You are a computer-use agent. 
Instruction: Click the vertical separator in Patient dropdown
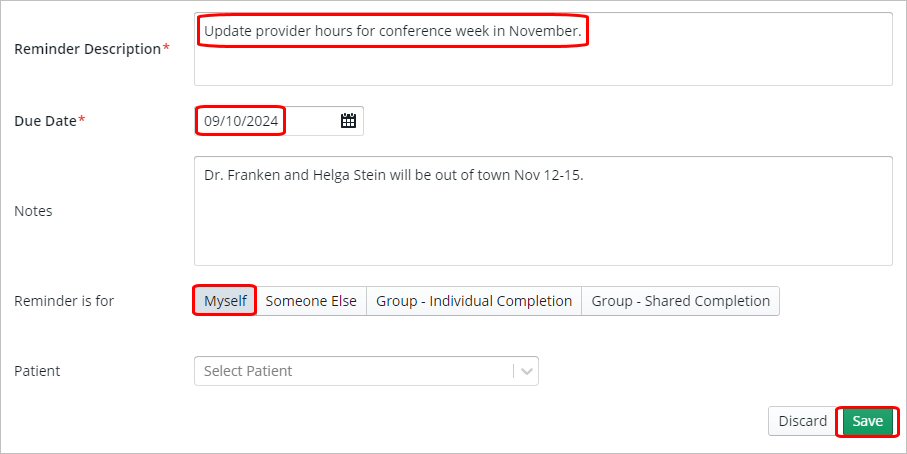click(514, 371)
